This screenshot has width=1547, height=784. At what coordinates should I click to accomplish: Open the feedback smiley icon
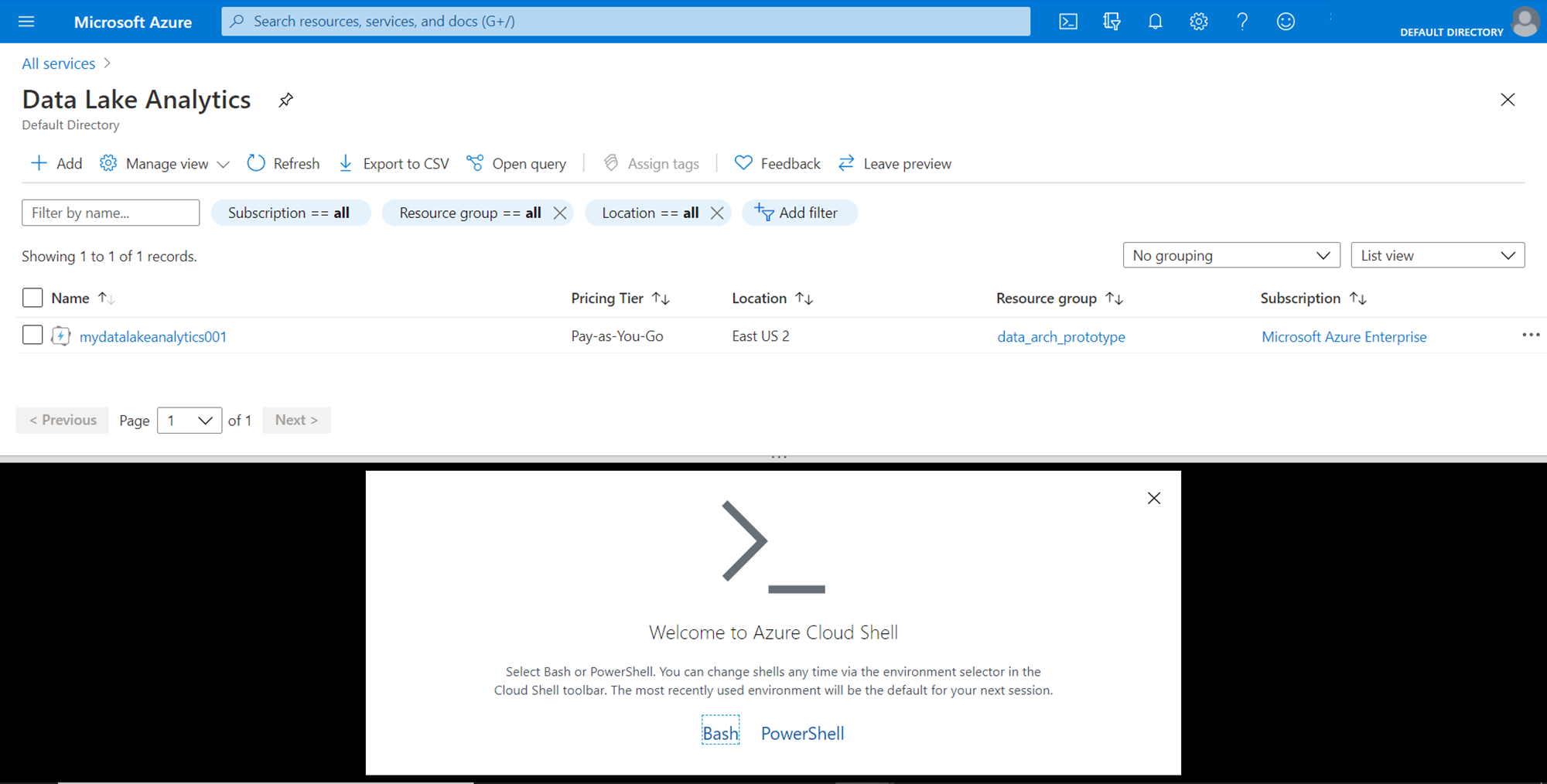(x=1286, y=22)
